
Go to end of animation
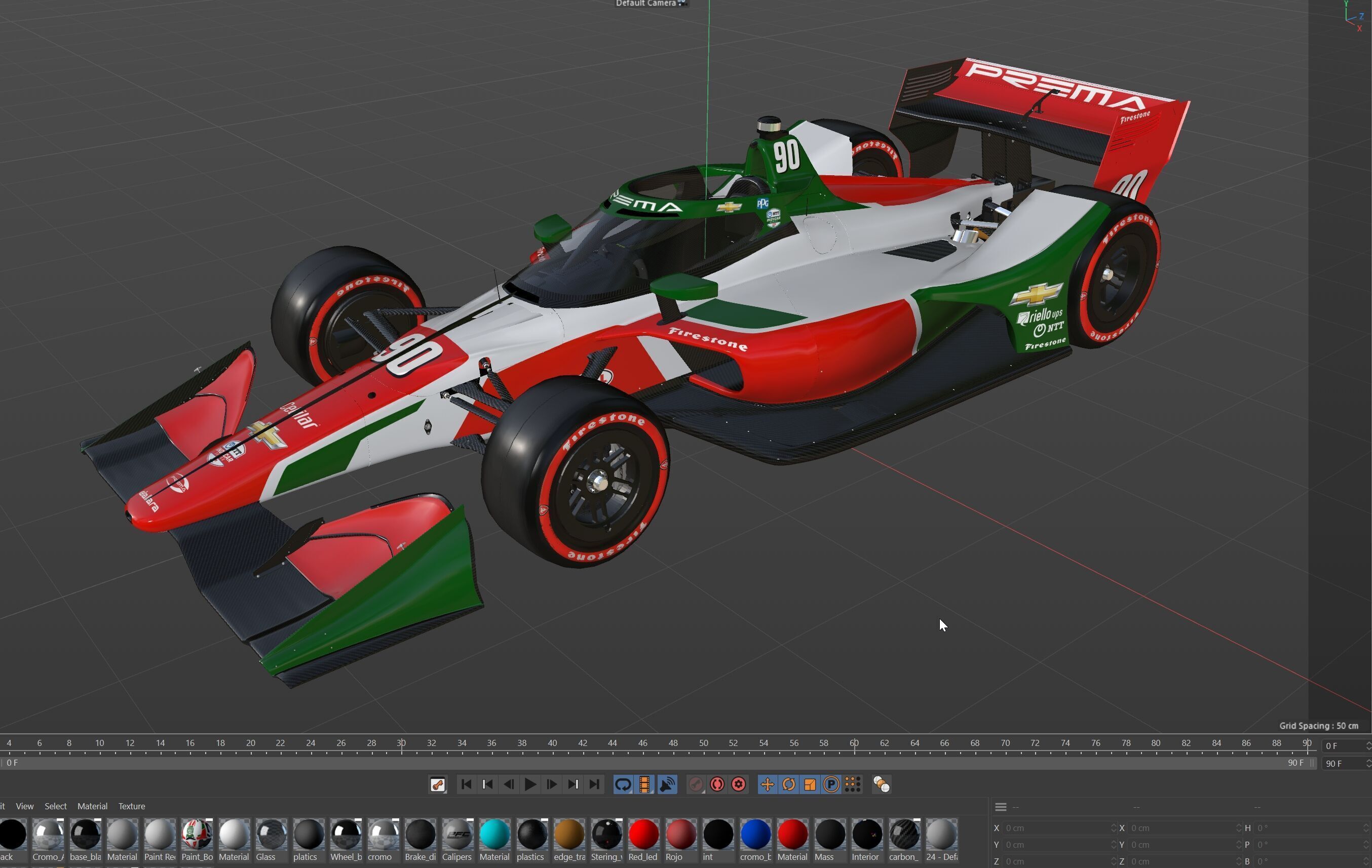594,784
